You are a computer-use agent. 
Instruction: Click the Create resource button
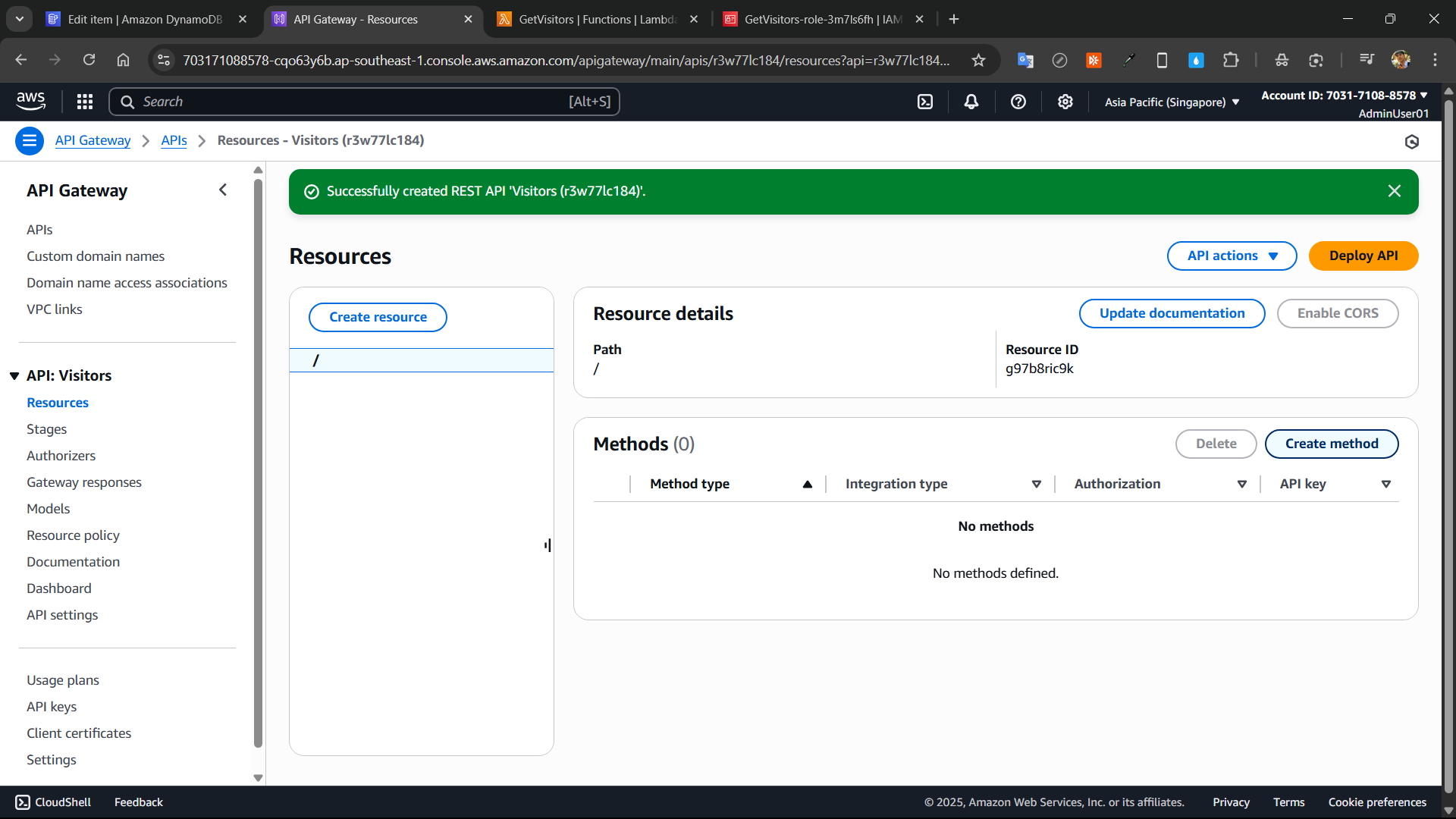point(378,317)
